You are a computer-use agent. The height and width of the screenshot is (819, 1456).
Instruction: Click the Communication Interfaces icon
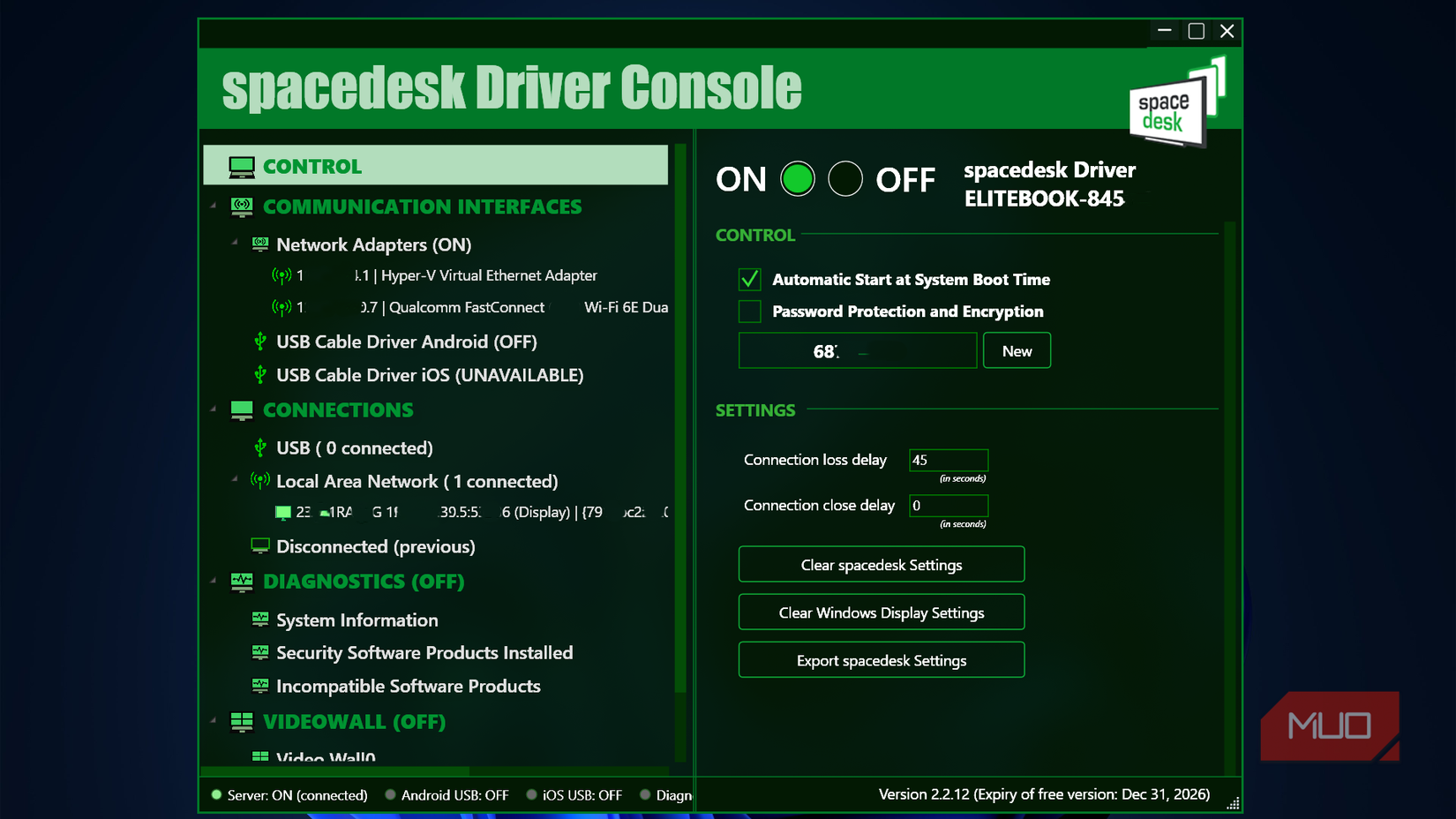(x=240, y=207)
